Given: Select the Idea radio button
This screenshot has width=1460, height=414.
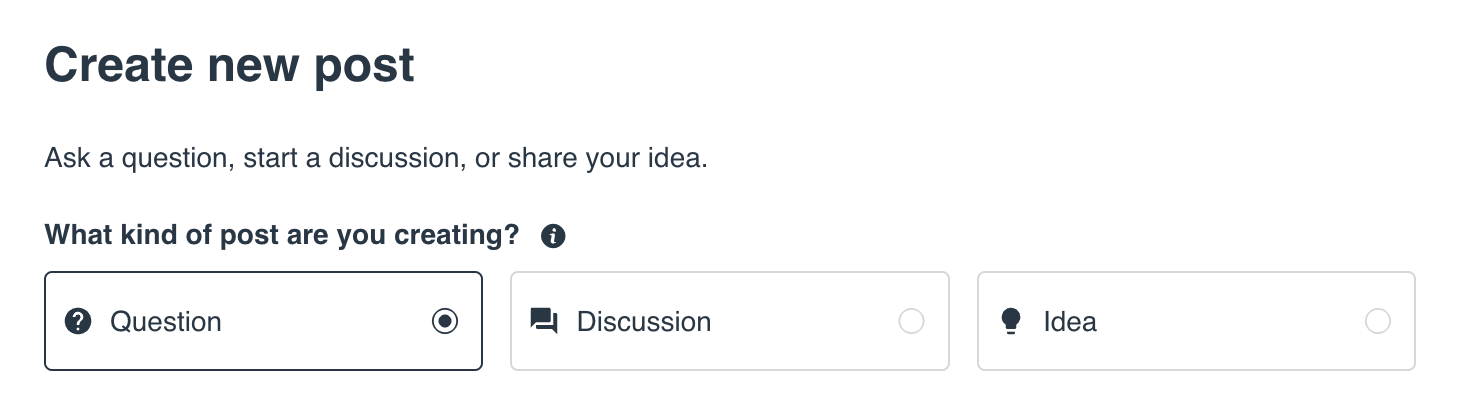Looking at the screenshot, I should click(1377, 321).
